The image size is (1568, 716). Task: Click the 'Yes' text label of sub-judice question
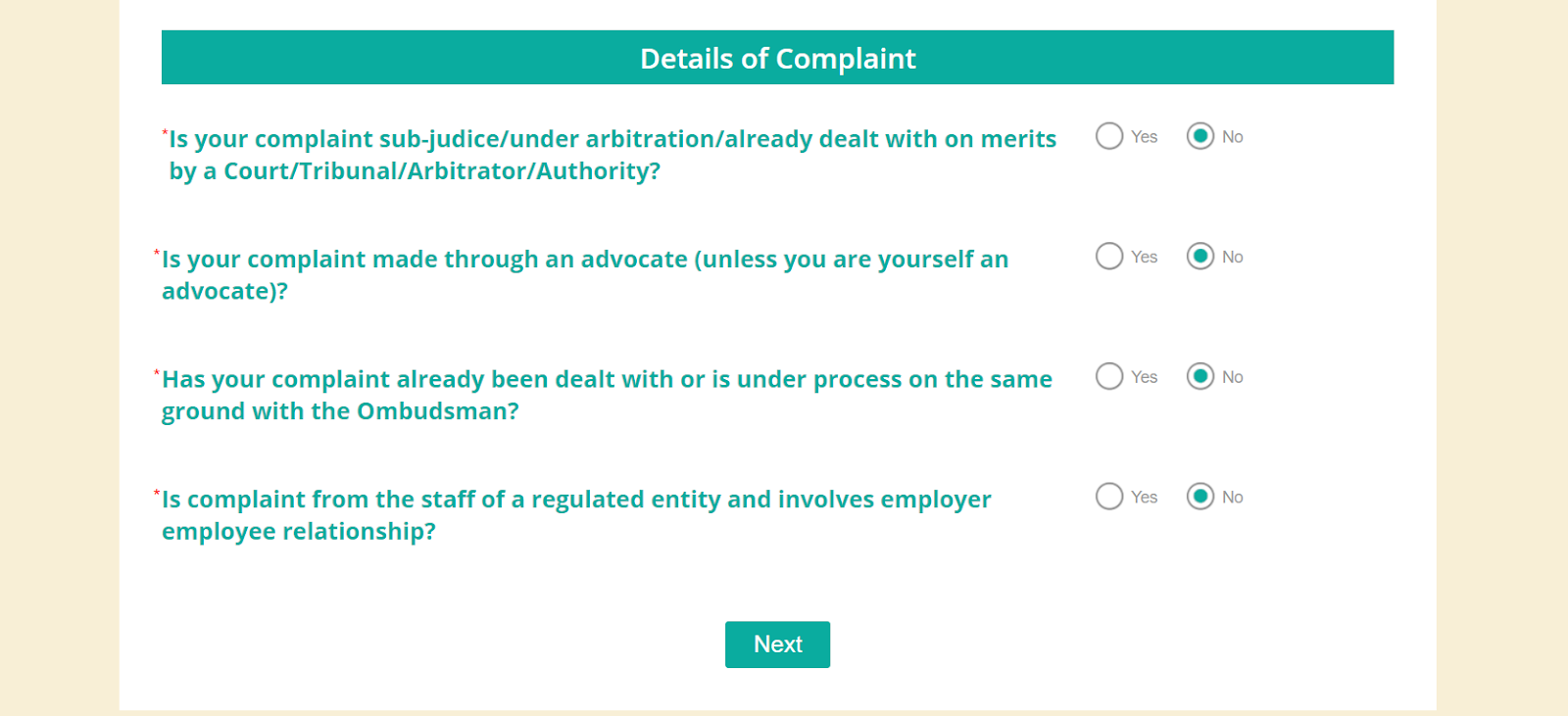[1144, 137]
